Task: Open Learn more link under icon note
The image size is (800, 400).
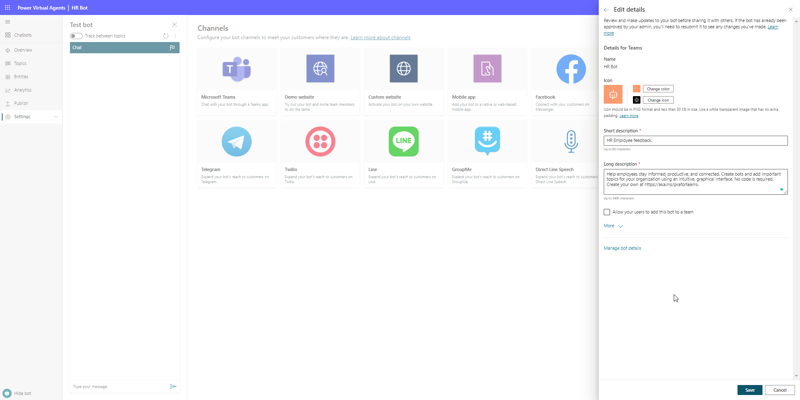Action: click(x=629, y=116)
